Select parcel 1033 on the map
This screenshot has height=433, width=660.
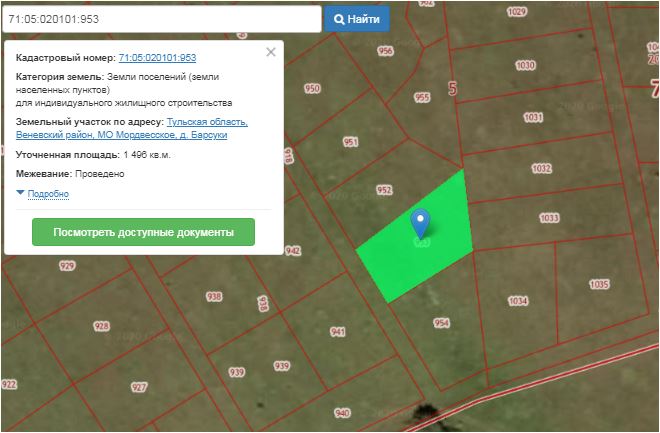tap(548, 218)
